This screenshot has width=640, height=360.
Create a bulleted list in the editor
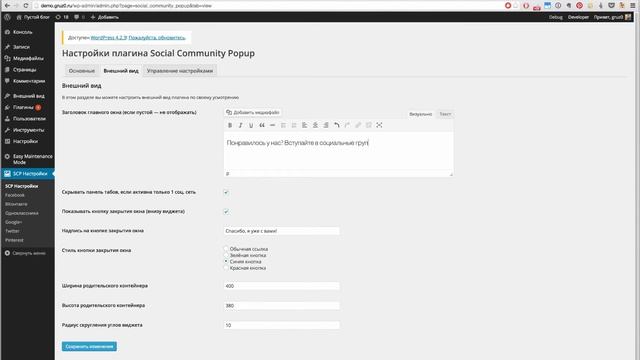pyautogui.click(x=283, y=125)
